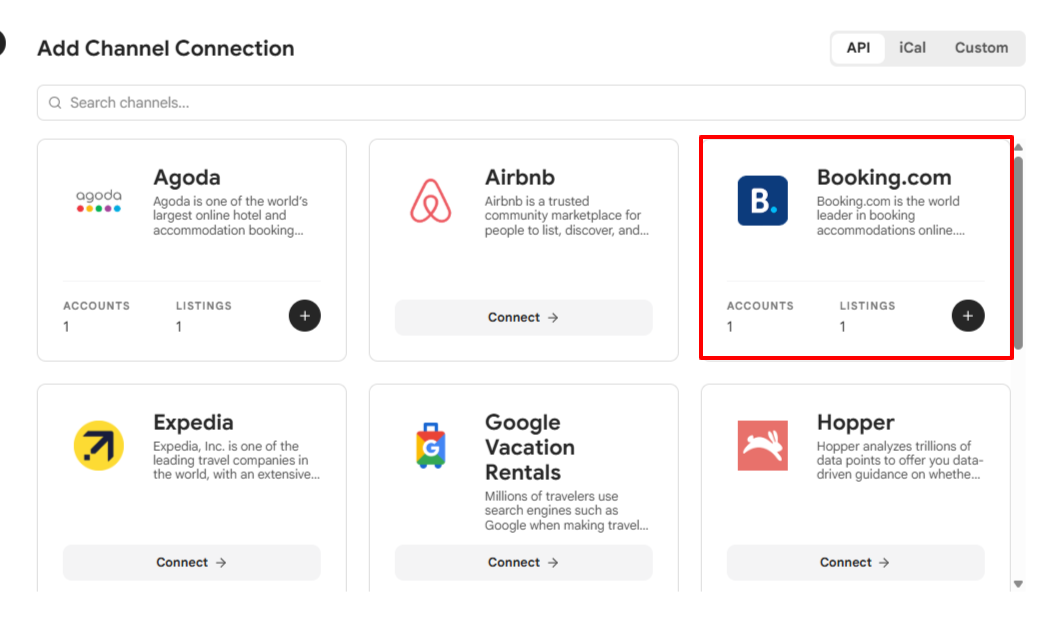
Task: Click the Hopper description text
Action: point(899,460)
